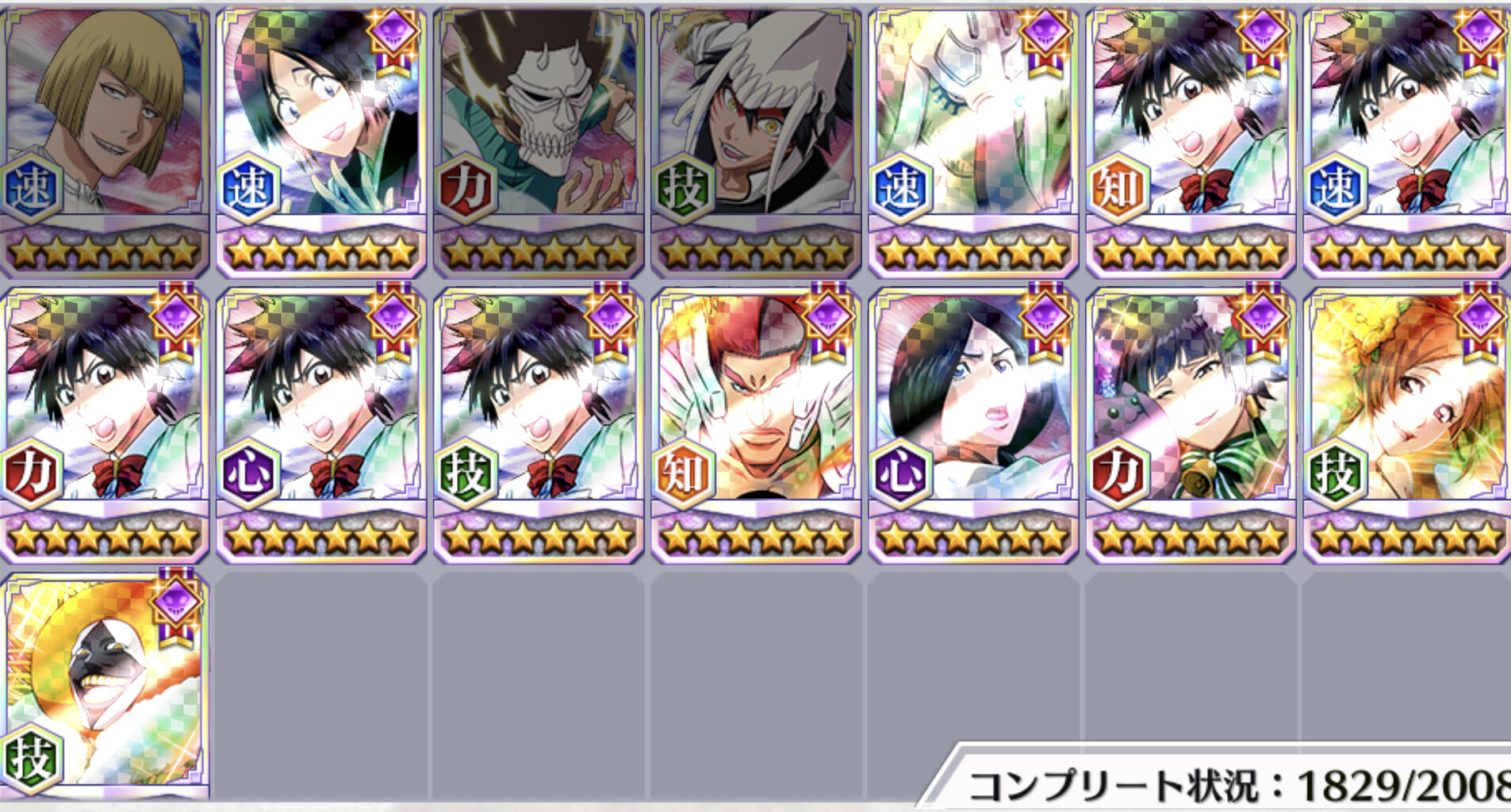Select the dark-haired girl 速 card with the medal

[x=321, y=143]
